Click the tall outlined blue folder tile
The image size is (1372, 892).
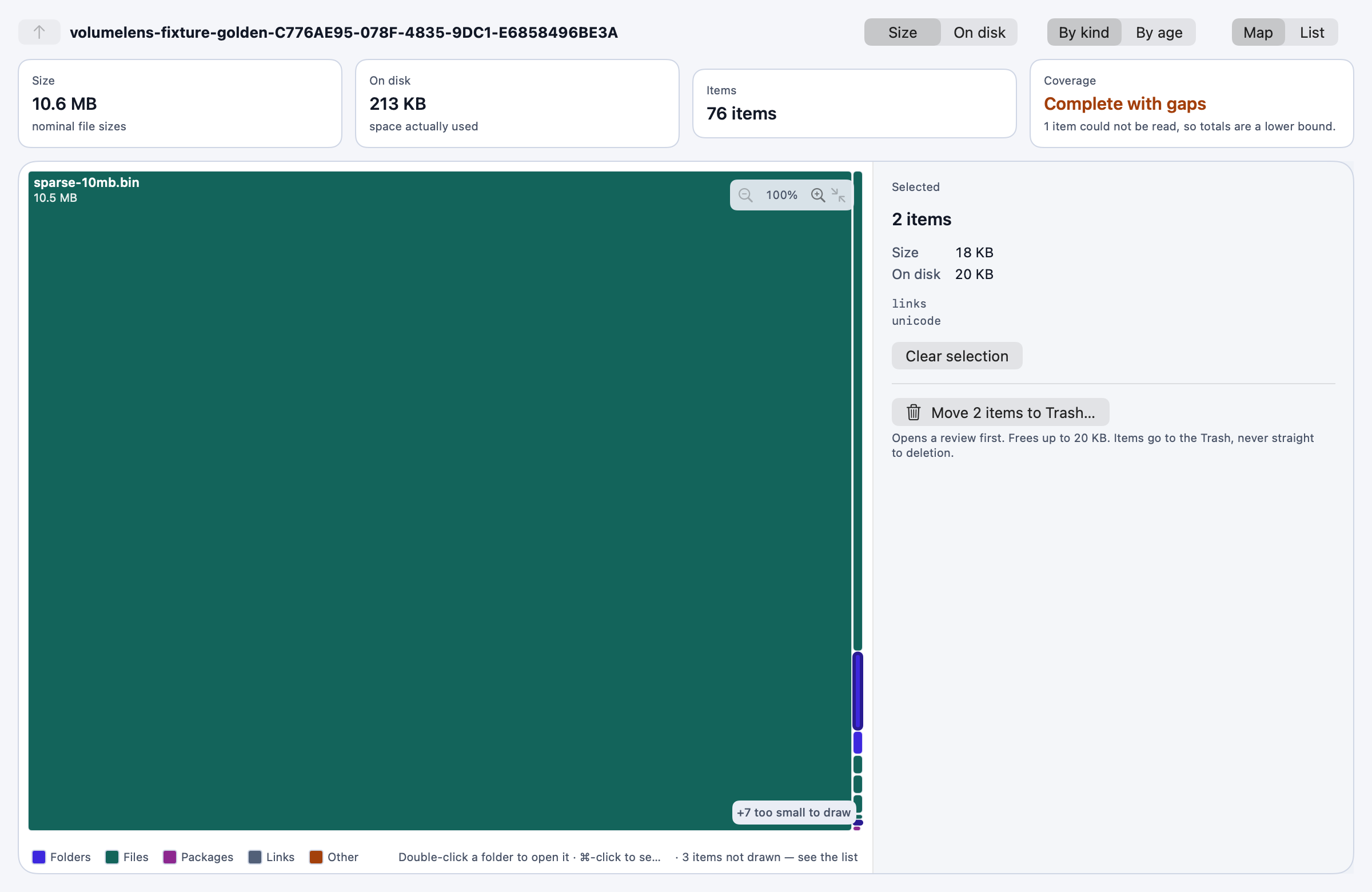[x=858, y=691]
